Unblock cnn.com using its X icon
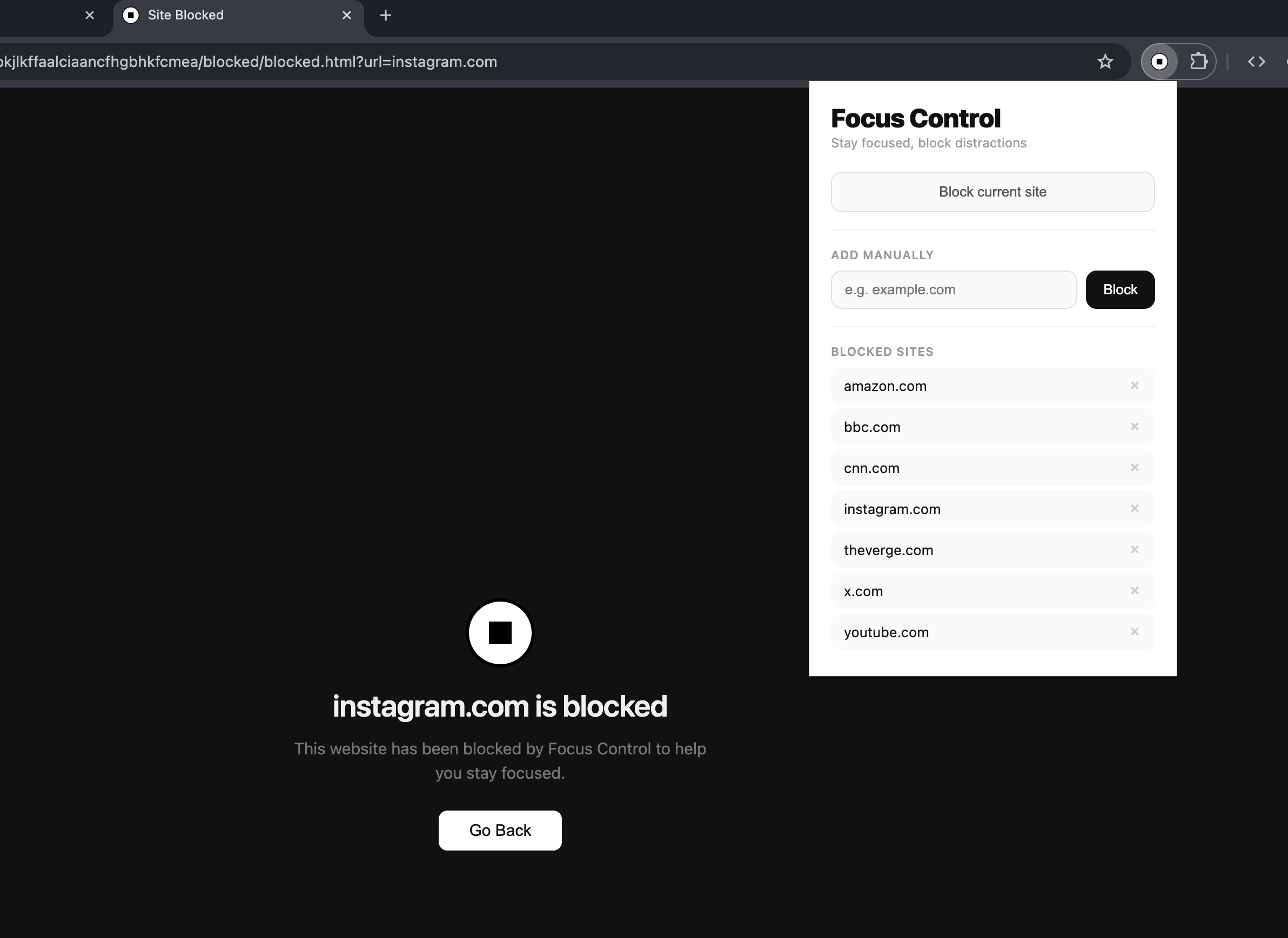The width and height of the screenshot is (1288, 938). (1135, 467)
